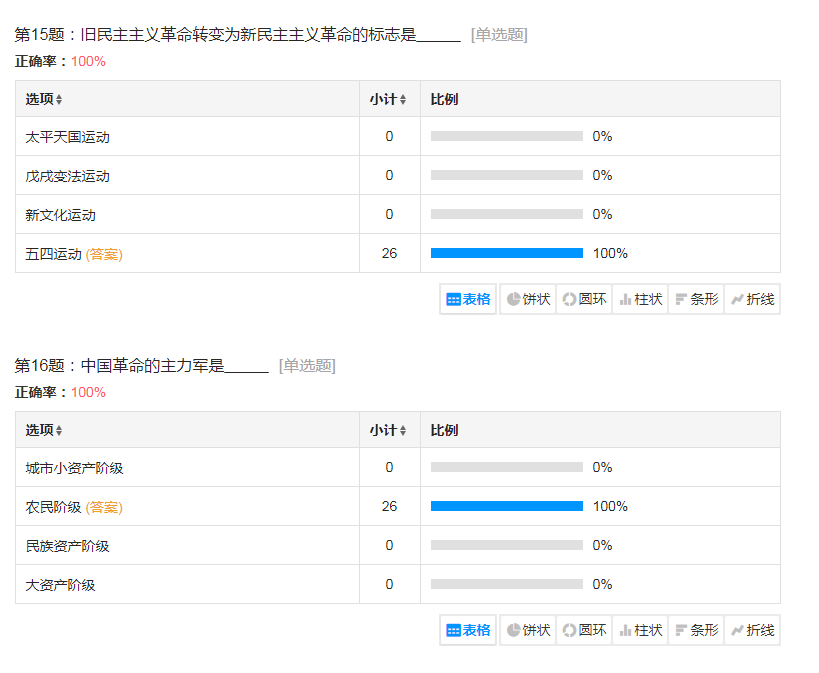This screenshot has width=819, height=673.
Task: Sort question 16 table by 小计 column
Action: pos(388,431)
